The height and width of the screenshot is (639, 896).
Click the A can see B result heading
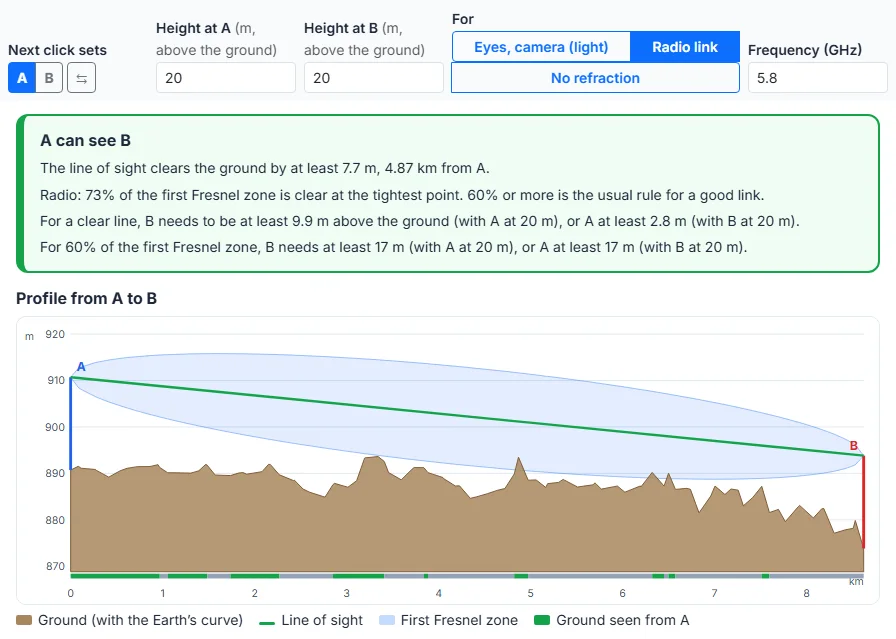pos(85,141)
